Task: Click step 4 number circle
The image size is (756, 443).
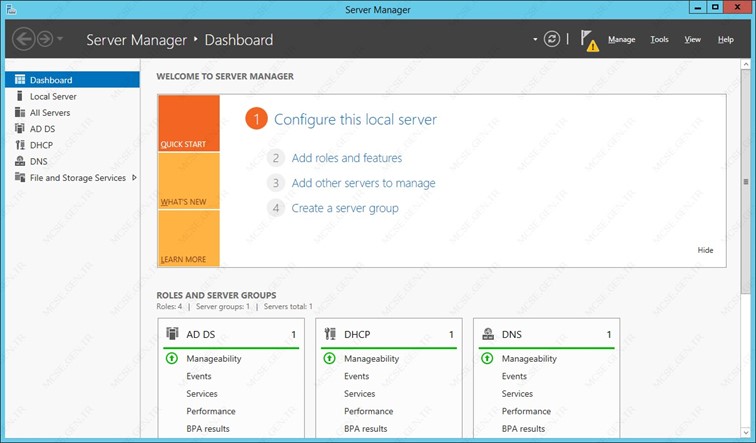Action: click(276, 208)
